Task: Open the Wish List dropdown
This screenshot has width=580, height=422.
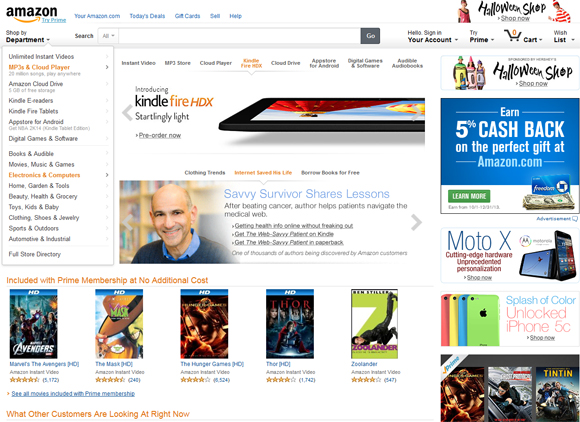Action: (x=564, y=36)
